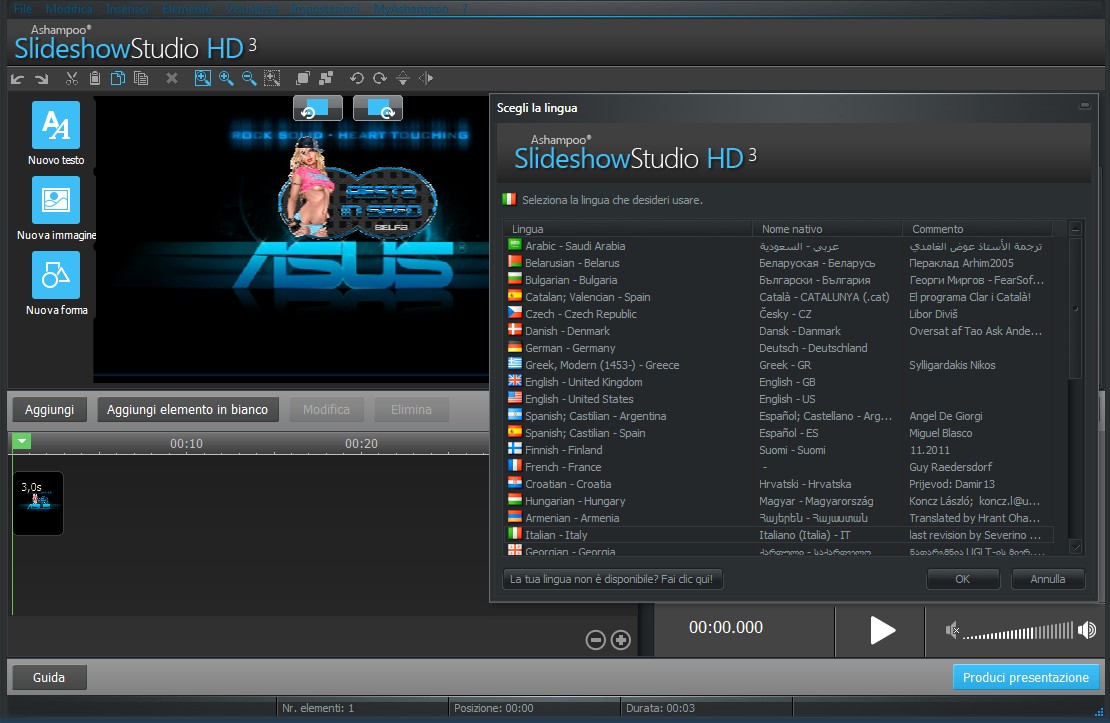Open the Impostazioni menu
The image size is (1110, 723).
pos(326,8)
